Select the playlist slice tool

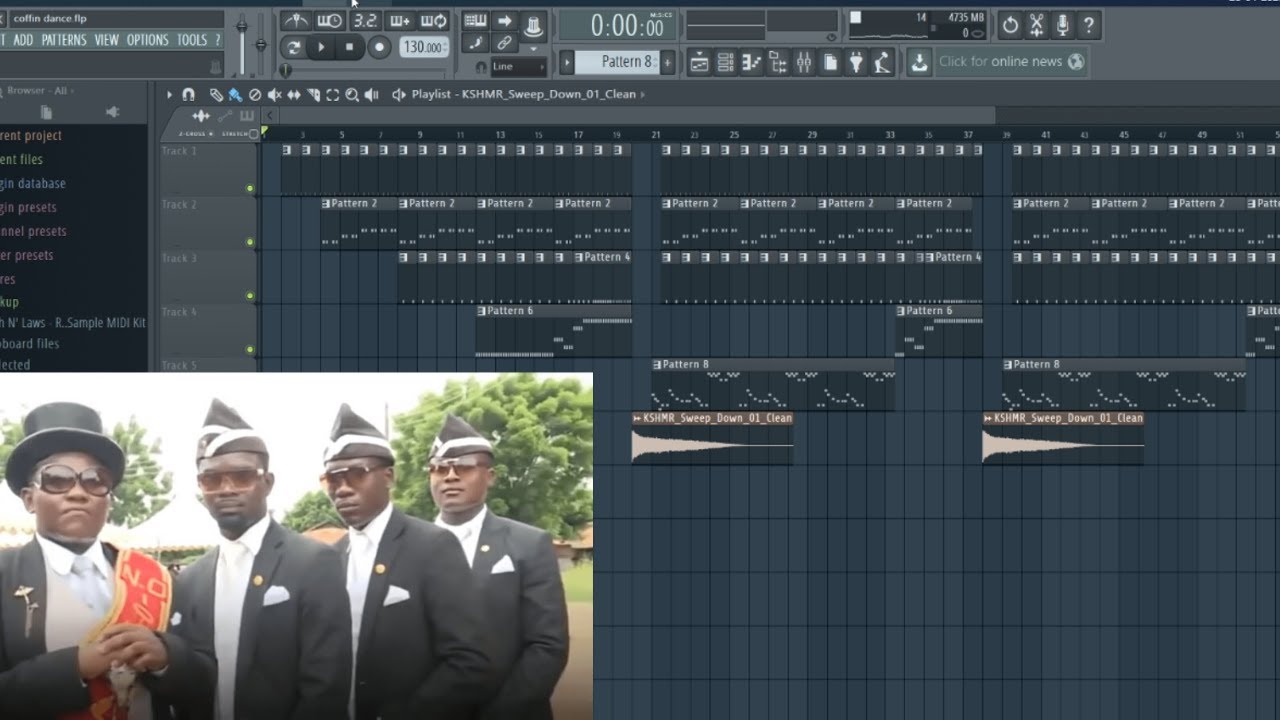point(313,95)
